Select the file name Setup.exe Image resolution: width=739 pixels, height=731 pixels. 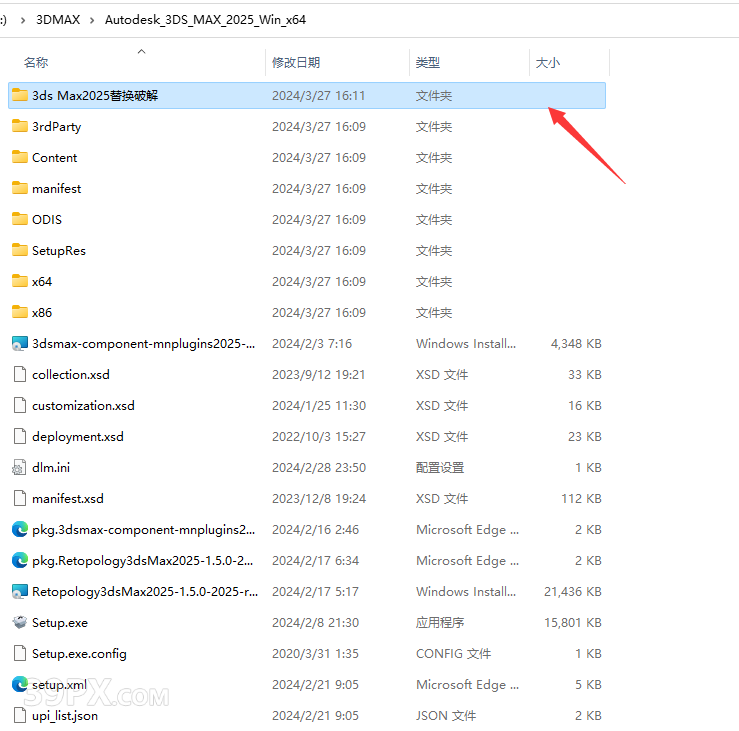pyautogui.click(x=60, y=623)
